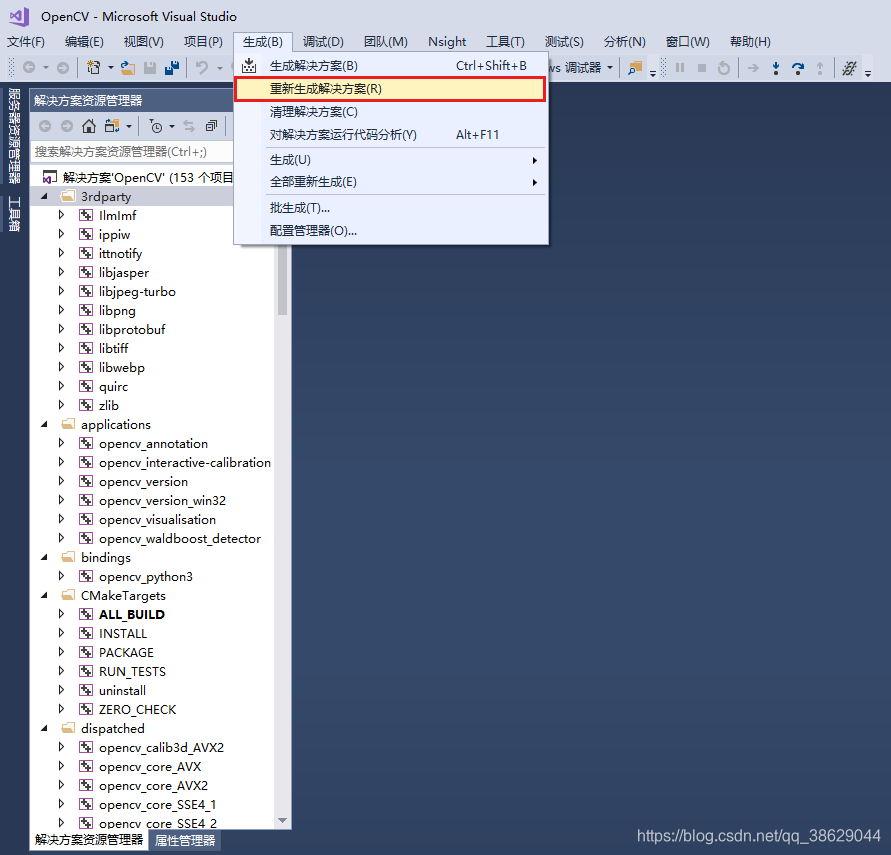
Task: Select the INSTALL project
Action: (123, 633)
